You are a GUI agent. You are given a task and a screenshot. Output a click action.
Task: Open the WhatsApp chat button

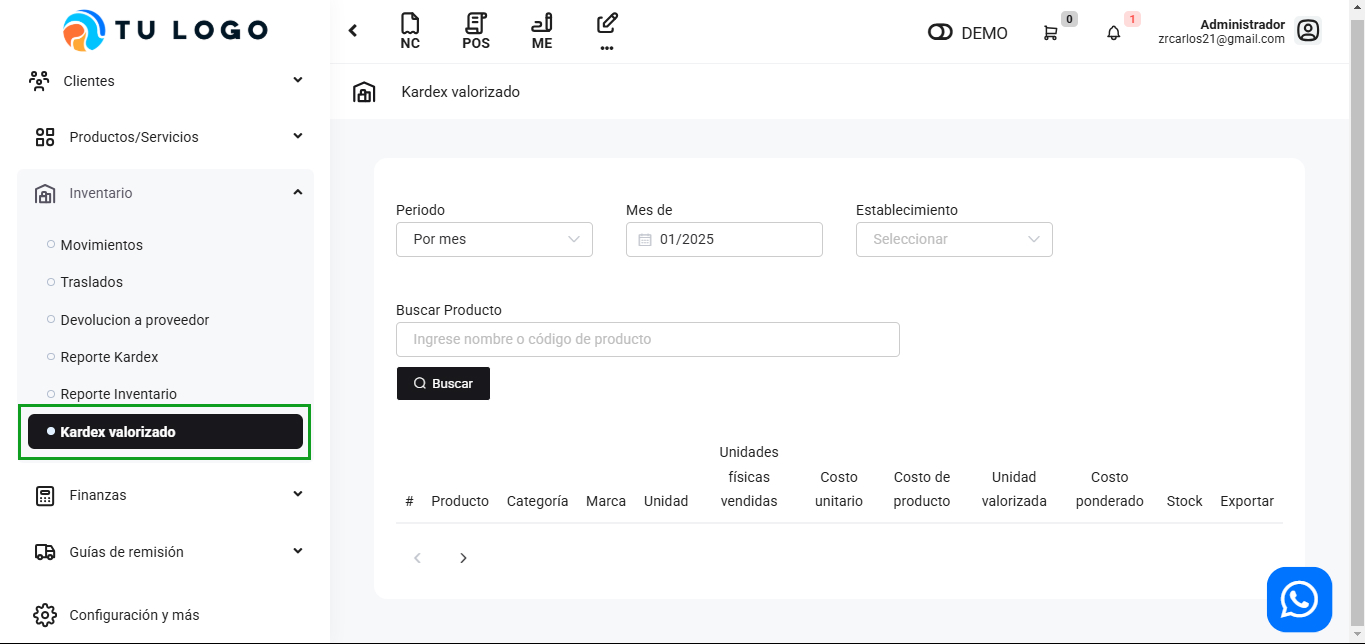[1299, 600]
